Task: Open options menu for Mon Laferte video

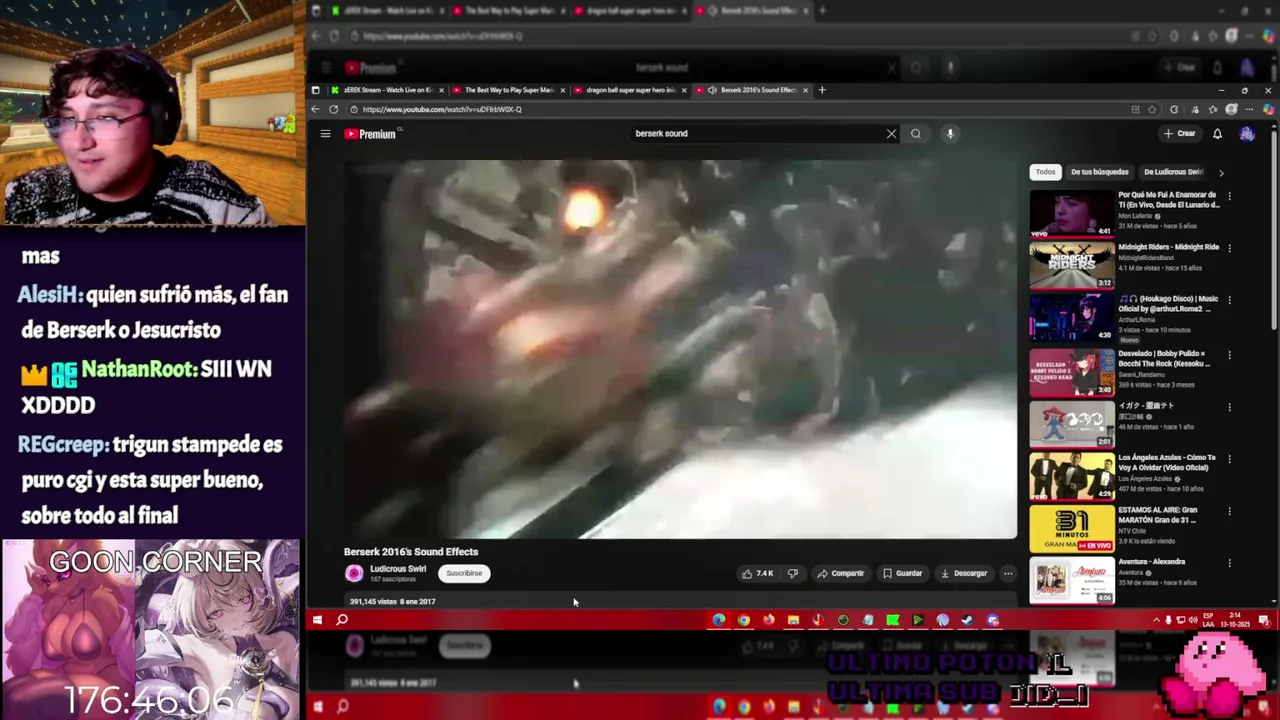Action: (x=1229, y=196)
